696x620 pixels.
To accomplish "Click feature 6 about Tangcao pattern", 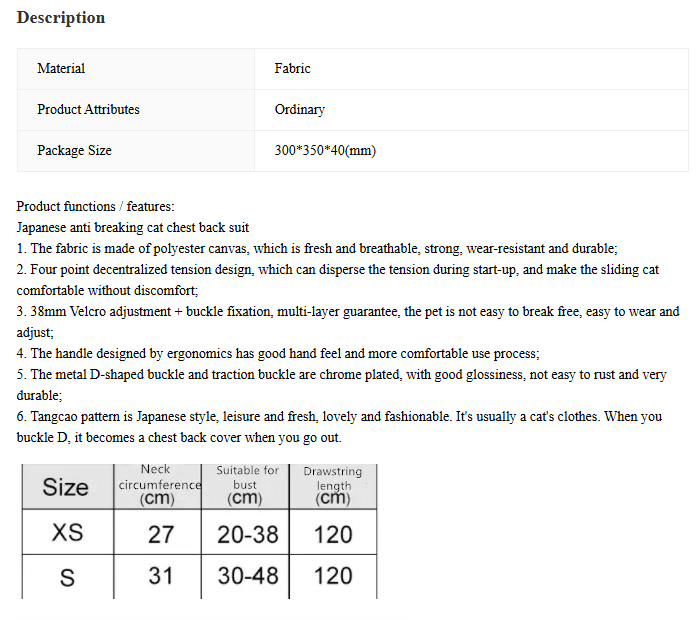I will coord(339,427).
